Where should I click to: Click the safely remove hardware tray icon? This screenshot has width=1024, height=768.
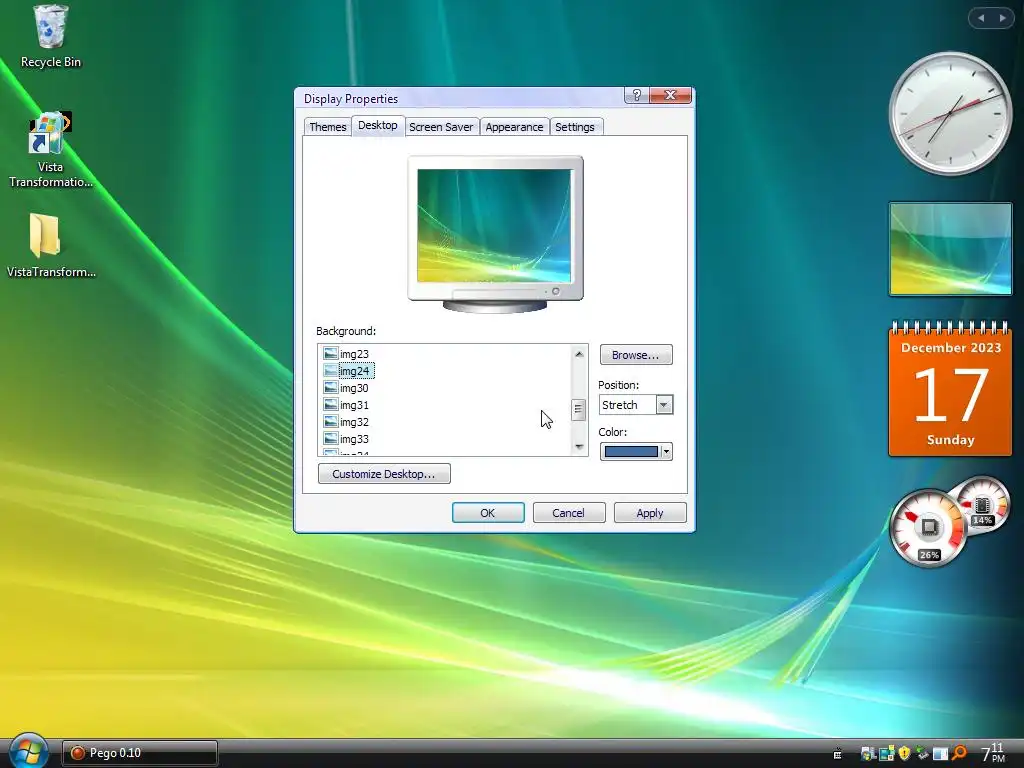922,754
